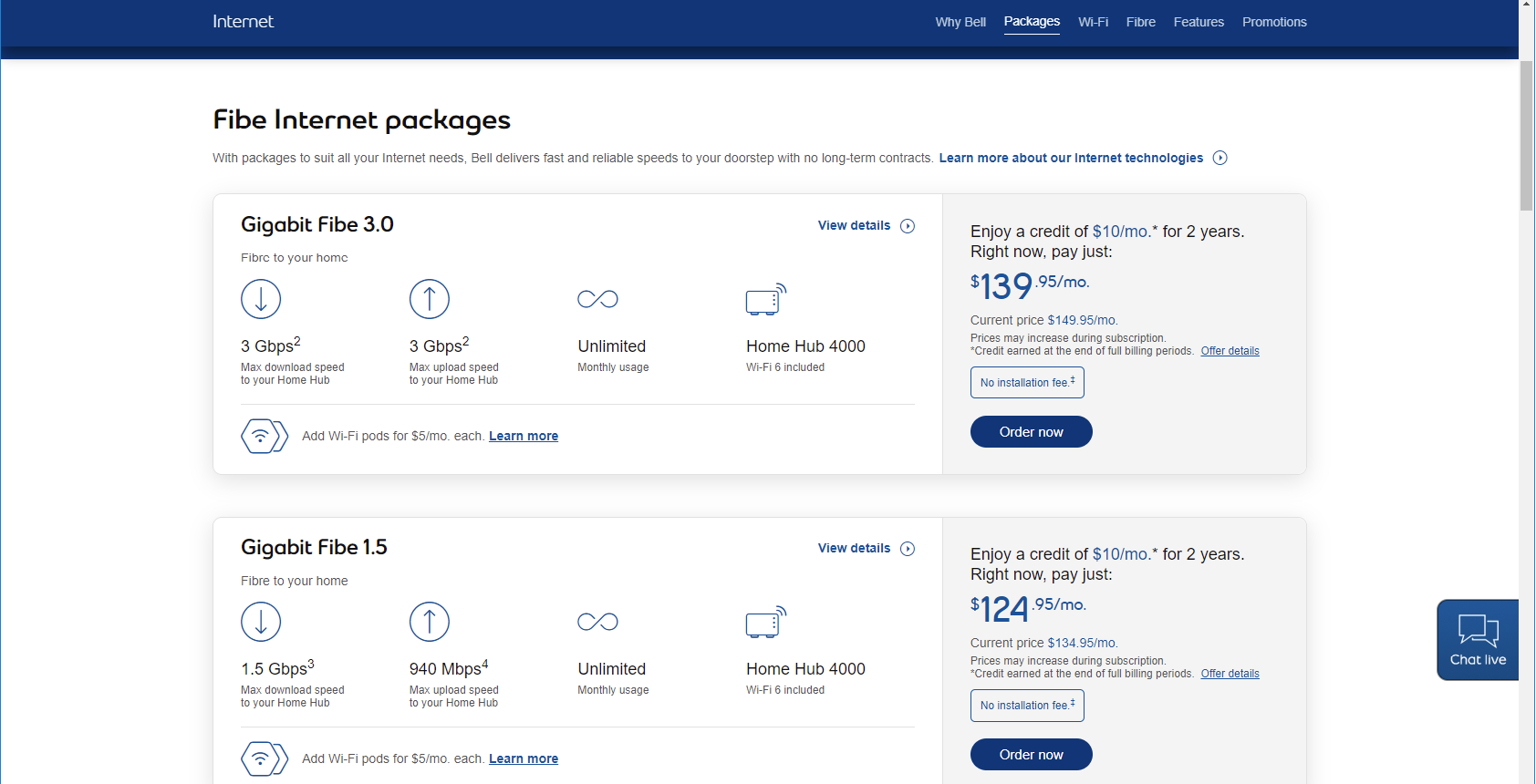1536x784 pixels.
Task: Click the Gigabit Fibe 1.5 package title
Action: point(314,547)
